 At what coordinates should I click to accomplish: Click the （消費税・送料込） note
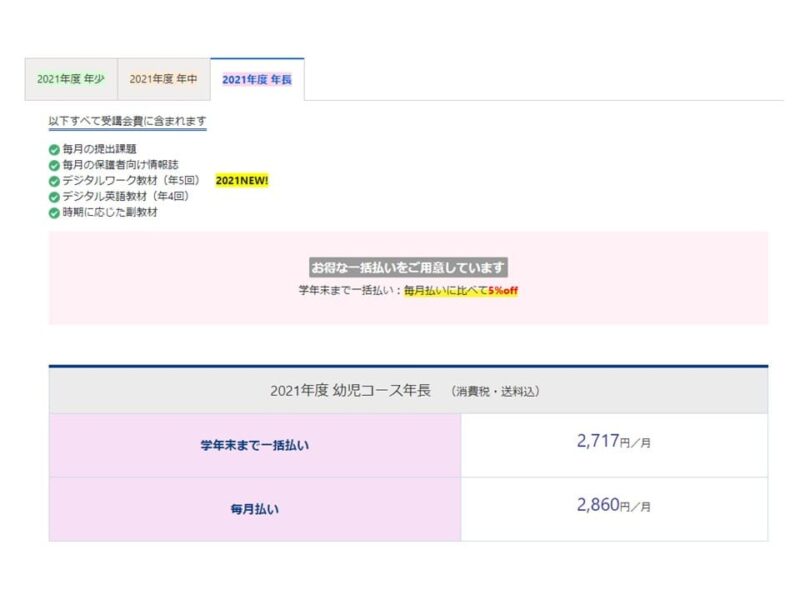[495, 392]
